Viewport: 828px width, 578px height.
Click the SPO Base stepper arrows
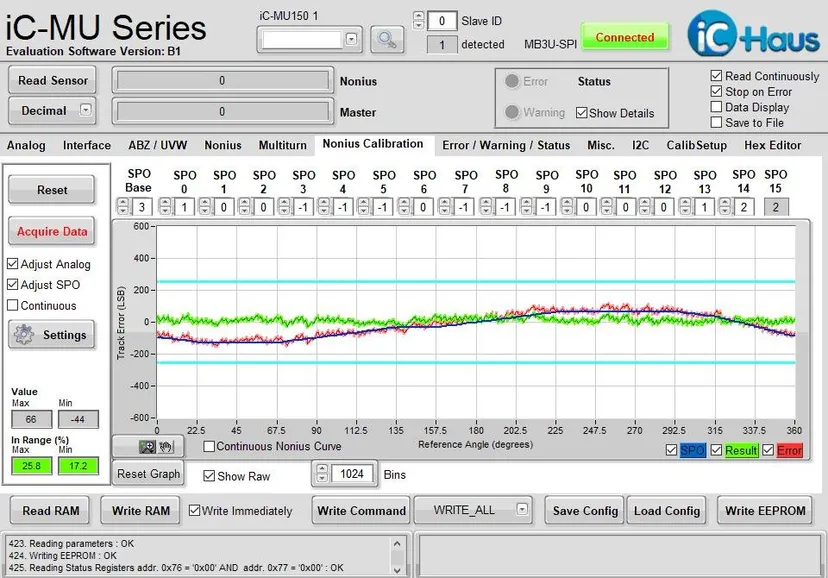123,206
